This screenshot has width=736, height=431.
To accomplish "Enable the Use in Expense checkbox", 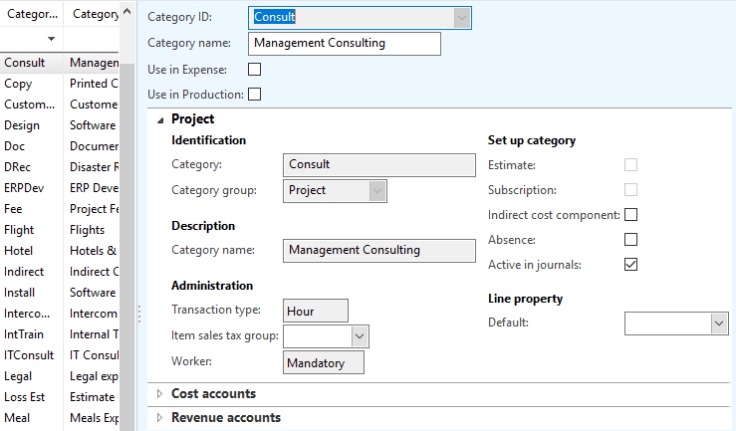I will click(x=254, y=69).
